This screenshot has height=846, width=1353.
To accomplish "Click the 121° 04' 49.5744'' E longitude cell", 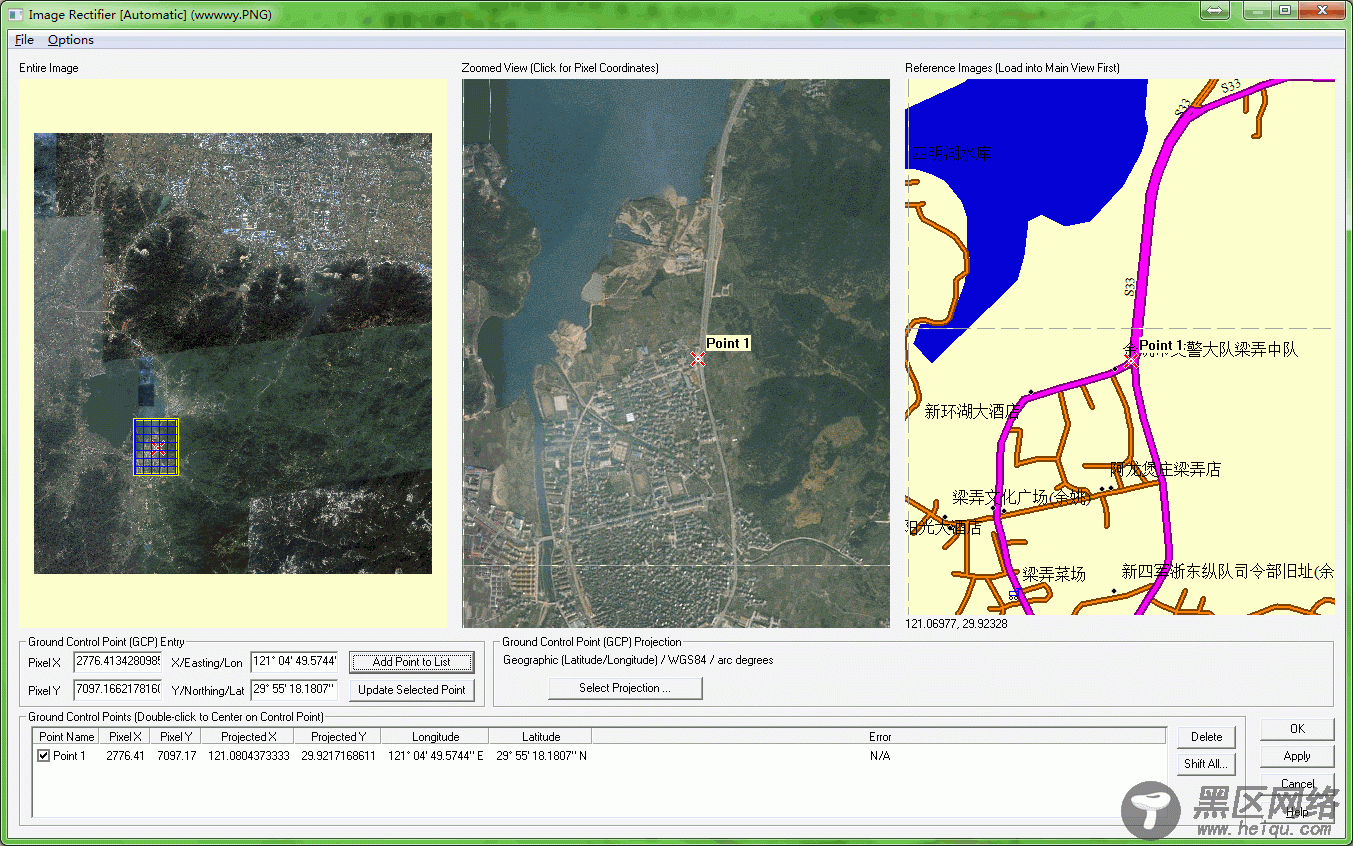I will (x=436, y=756).
